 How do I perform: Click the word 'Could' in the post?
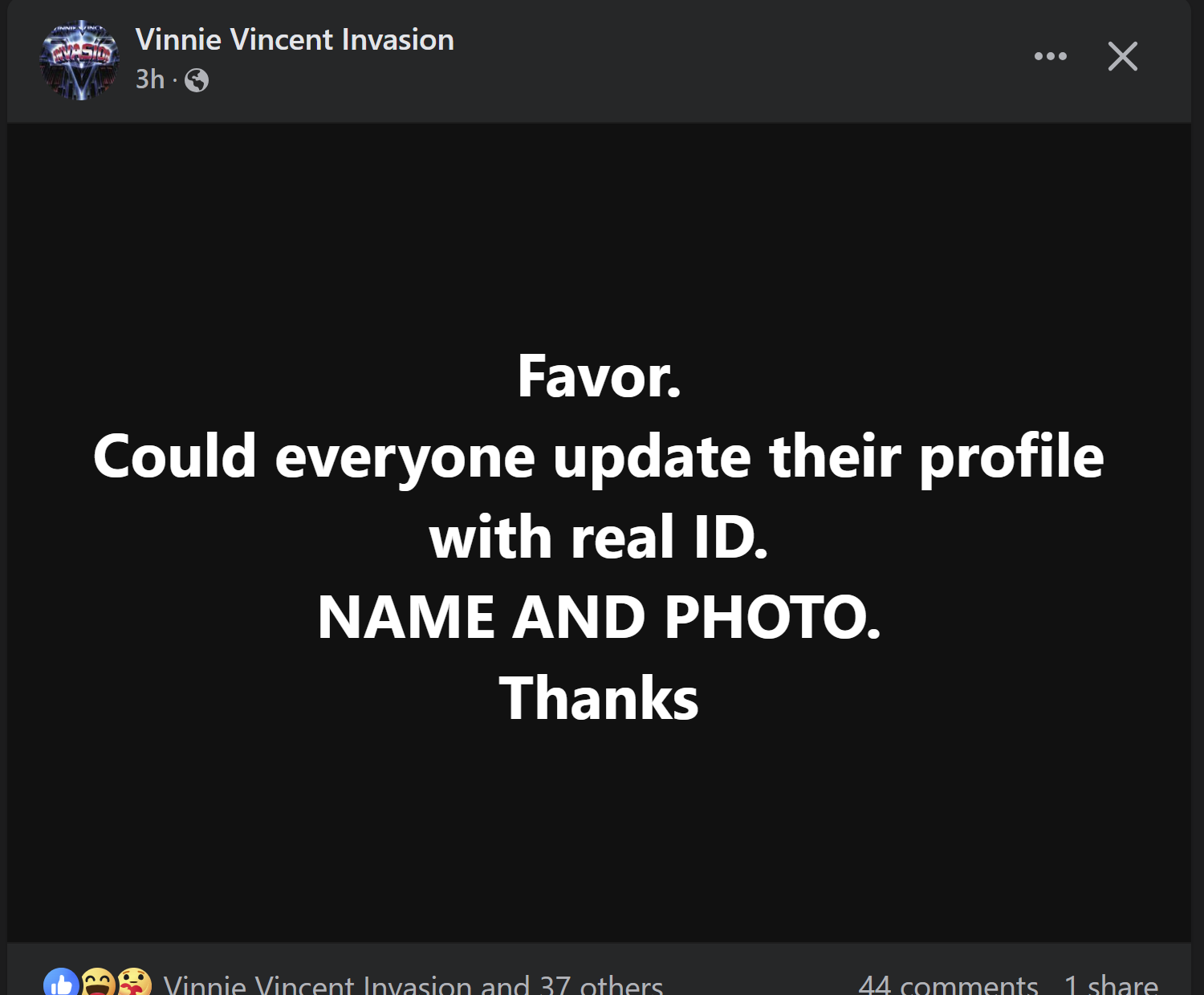point(174,457)
